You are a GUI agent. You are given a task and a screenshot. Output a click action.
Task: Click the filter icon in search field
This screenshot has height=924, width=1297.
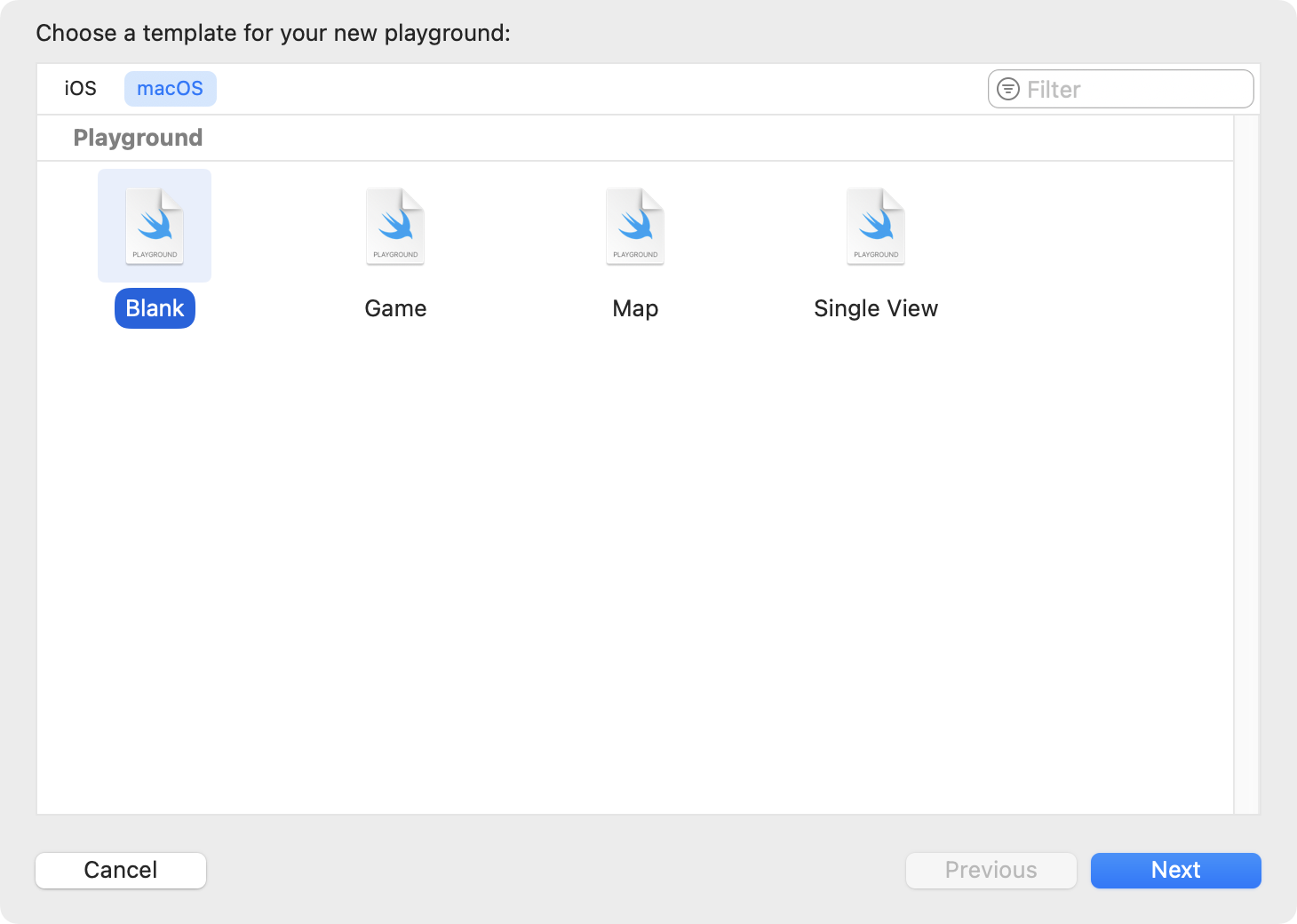(x=1008, y=89)
